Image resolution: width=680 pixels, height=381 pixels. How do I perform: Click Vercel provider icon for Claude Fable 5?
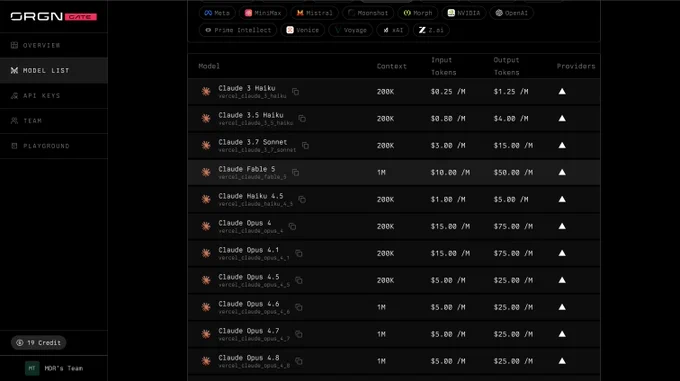pyautogui.click(x=562, y=172)
